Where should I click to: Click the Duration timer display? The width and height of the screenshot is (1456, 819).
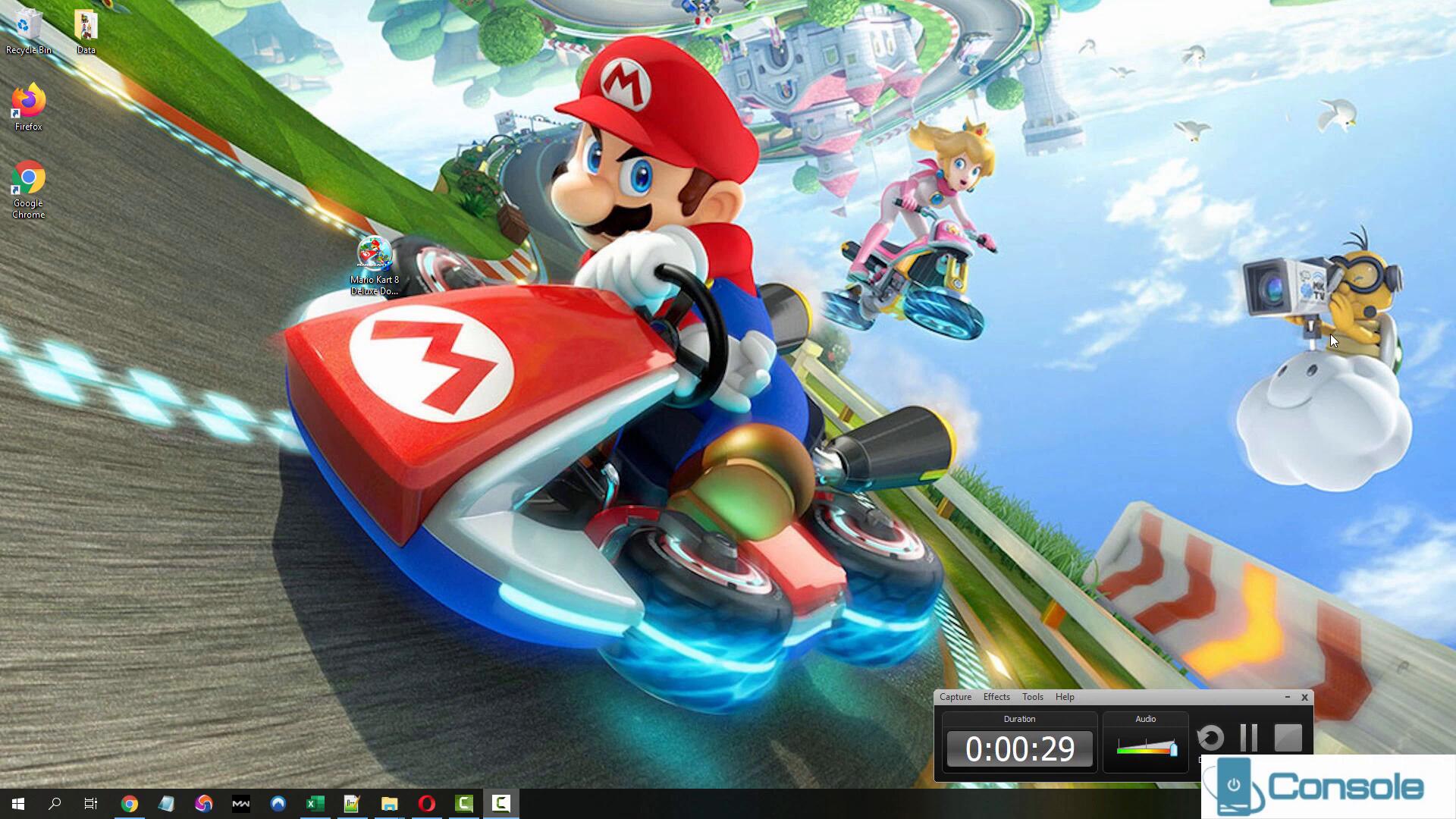coord(1019,749)
